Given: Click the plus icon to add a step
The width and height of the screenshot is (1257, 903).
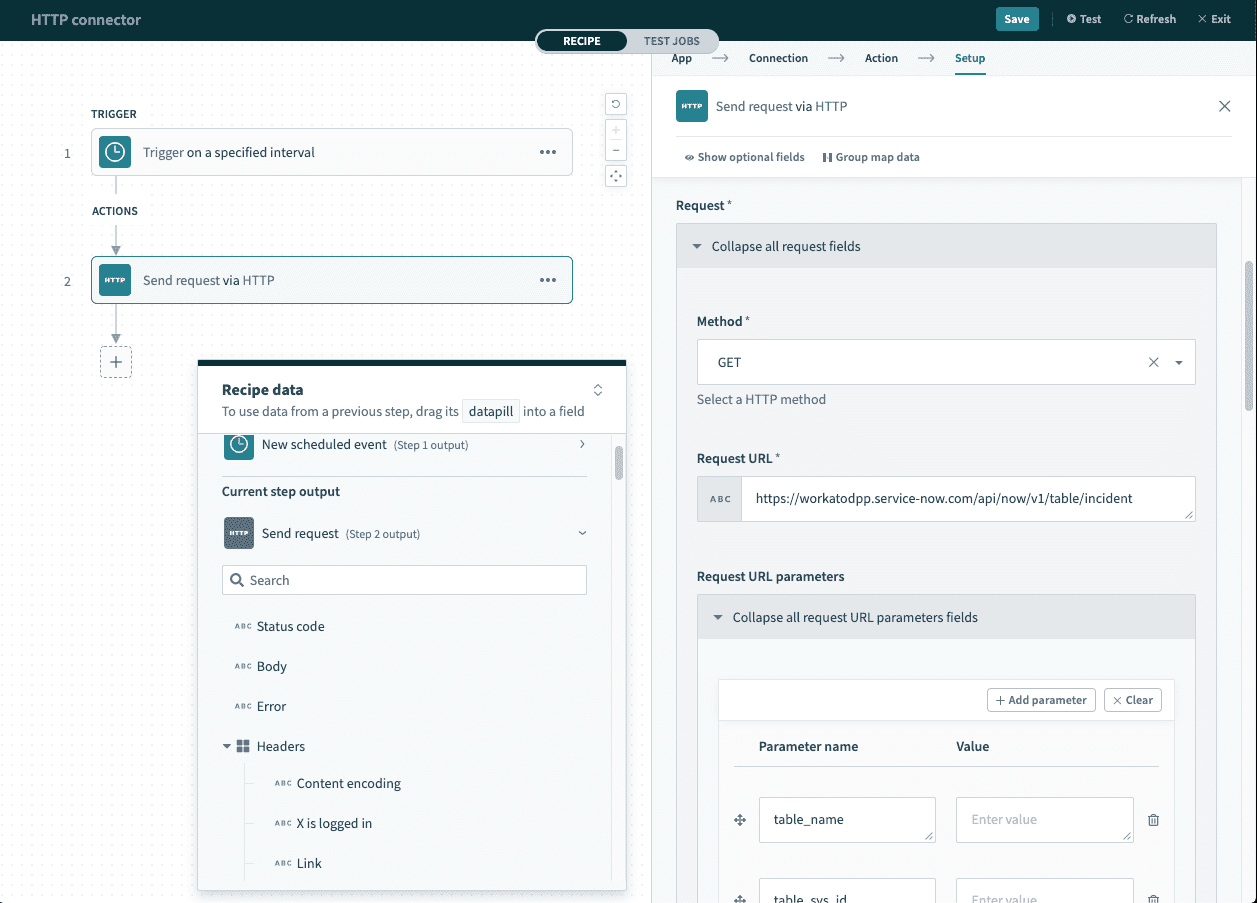Looking at the screenshot, I should pyautogui.click(x=116, y=362).
